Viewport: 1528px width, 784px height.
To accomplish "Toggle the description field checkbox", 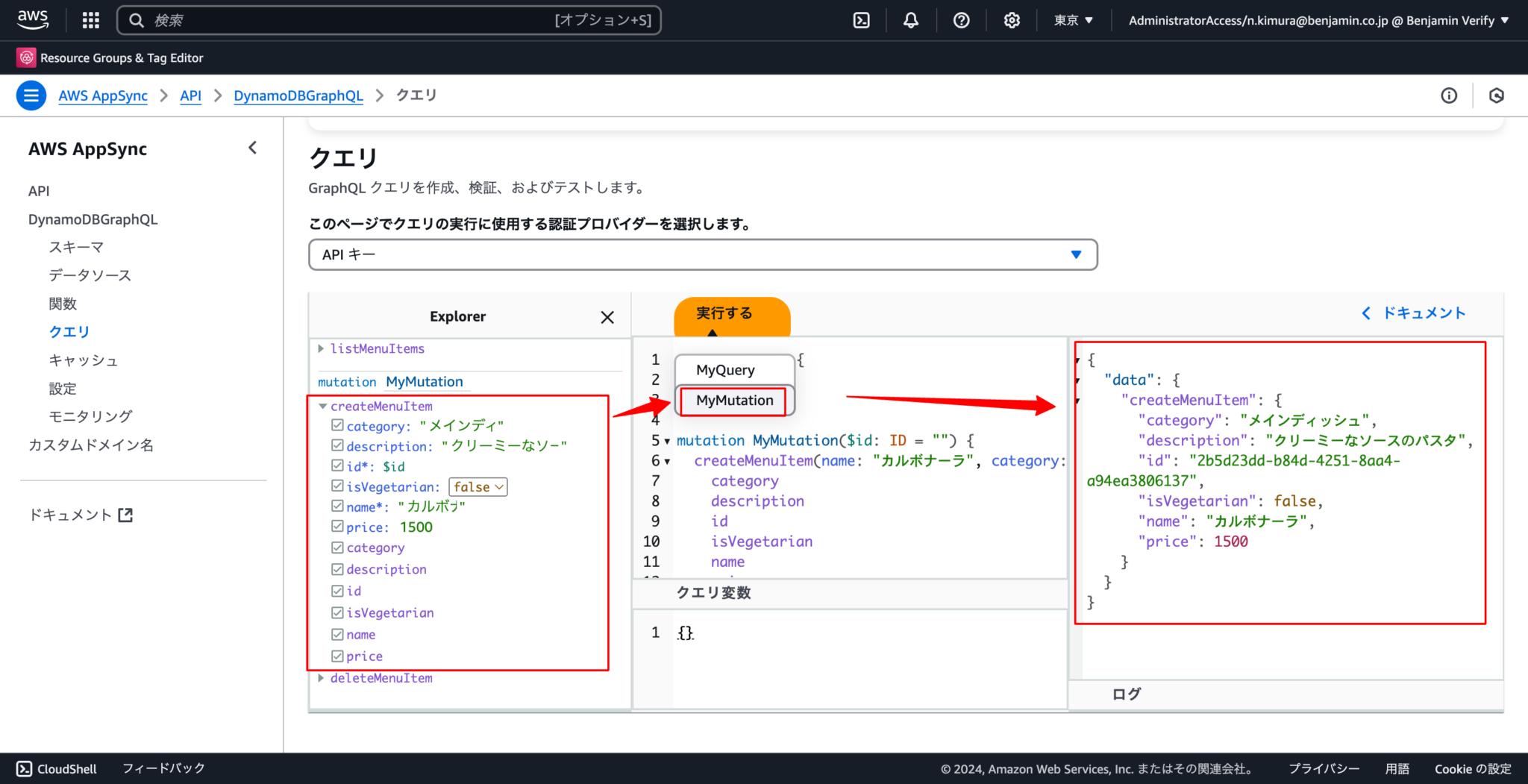I will 337,569.
